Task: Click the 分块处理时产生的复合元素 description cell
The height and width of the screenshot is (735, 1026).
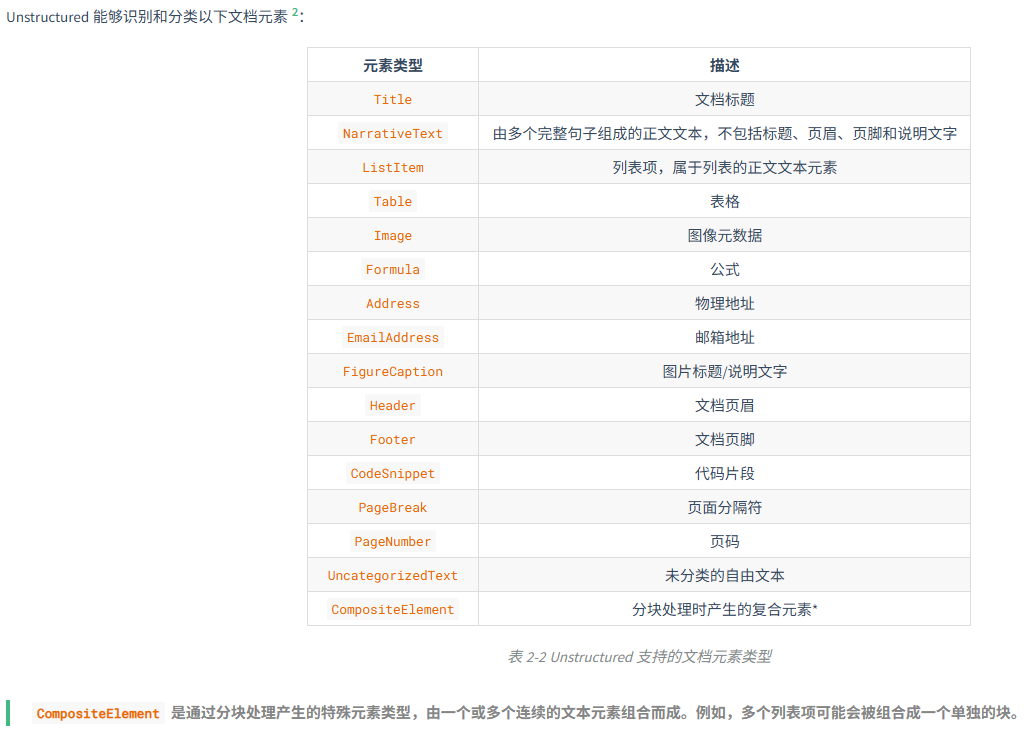Action: (724, 610)
